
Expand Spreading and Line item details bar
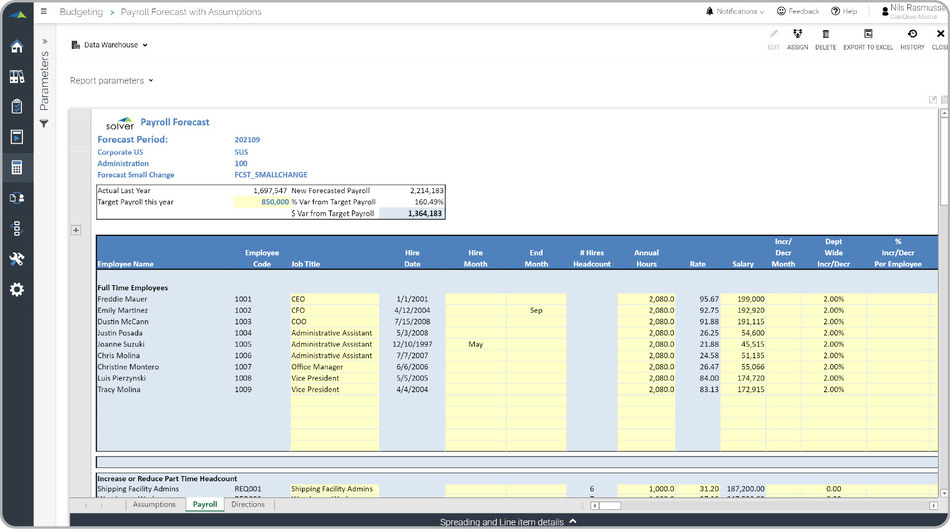508,522
